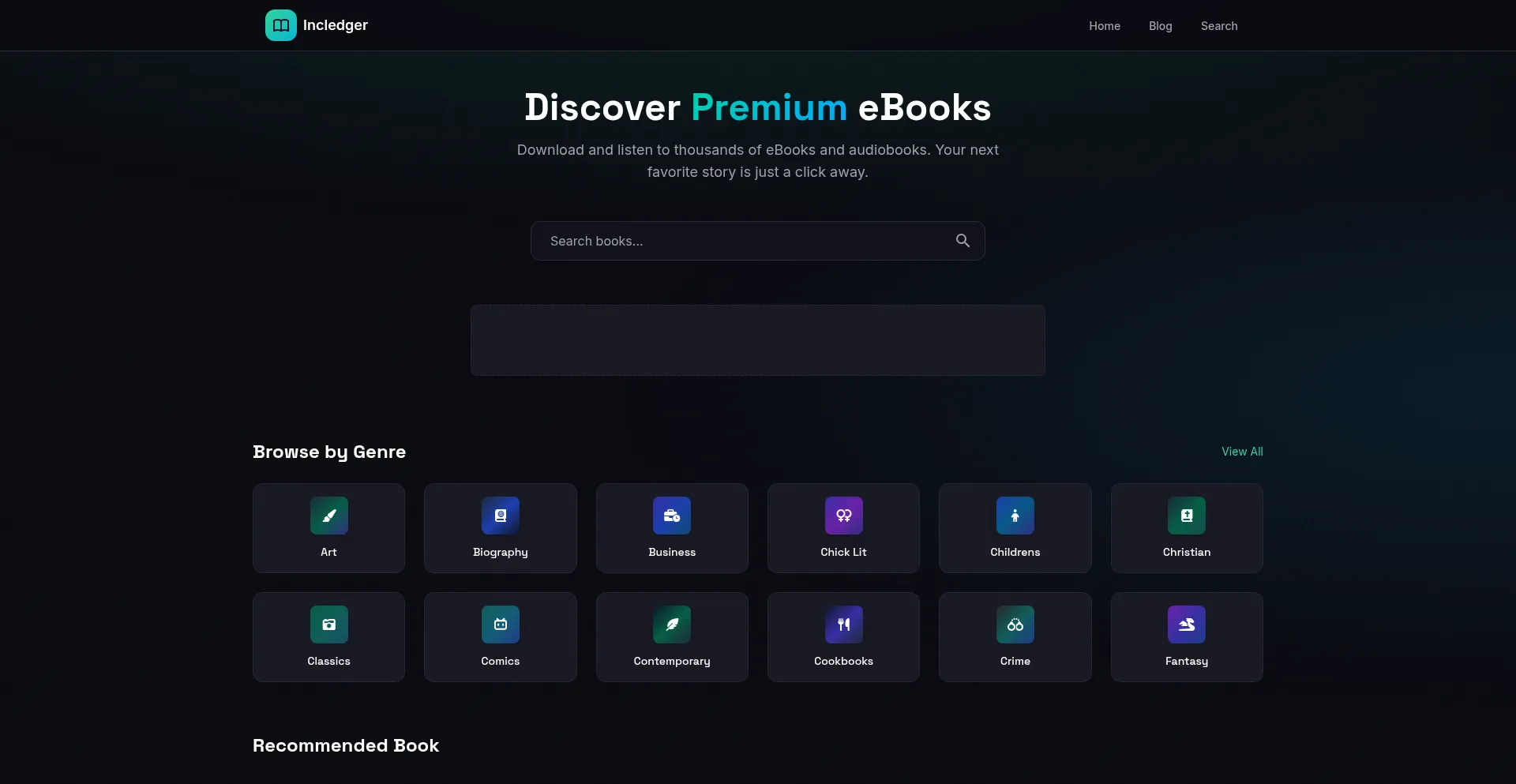Go to Home in top navigation
The image size is (1516, 784).
1105,26
